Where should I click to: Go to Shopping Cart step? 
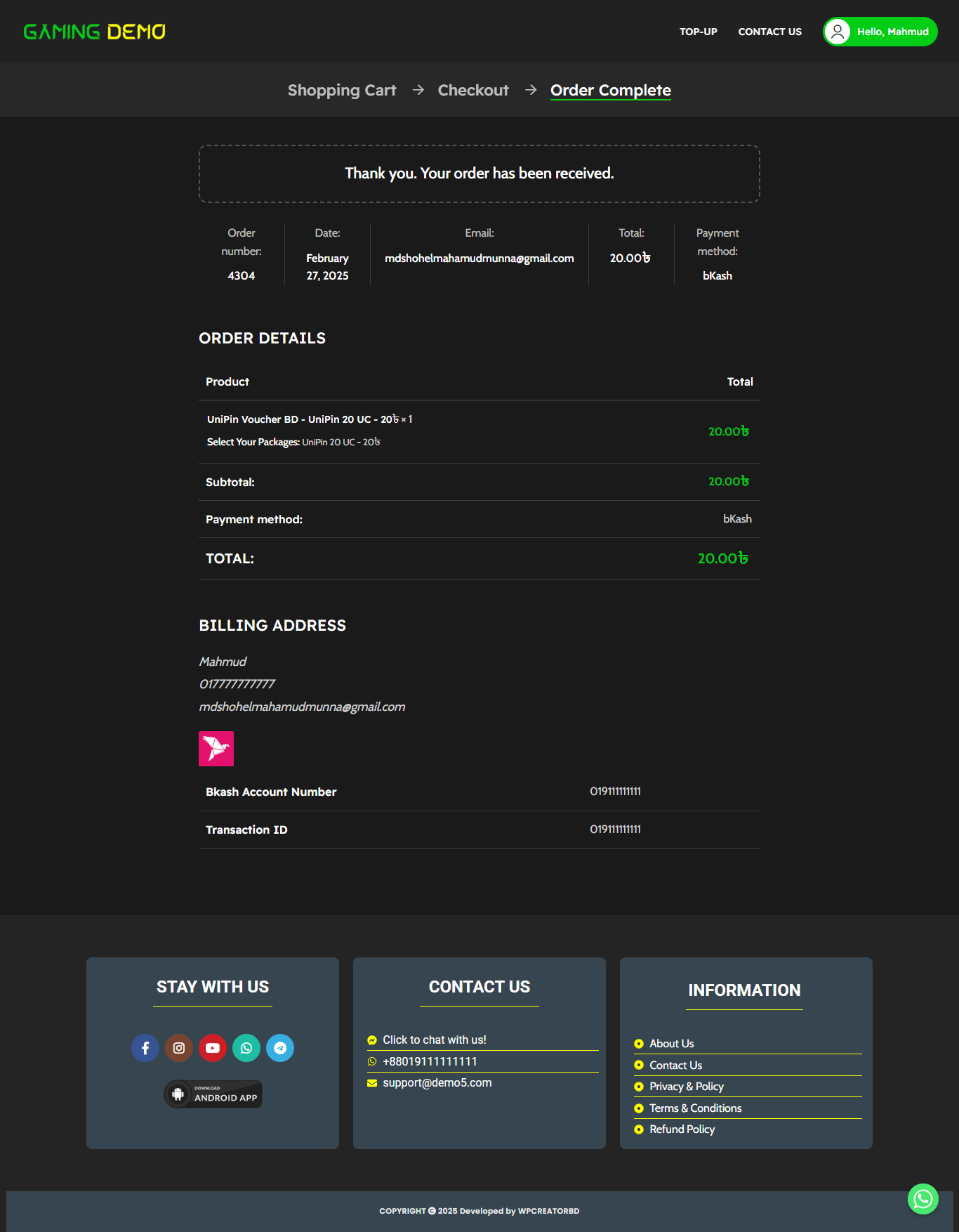(x=342, y=90)
